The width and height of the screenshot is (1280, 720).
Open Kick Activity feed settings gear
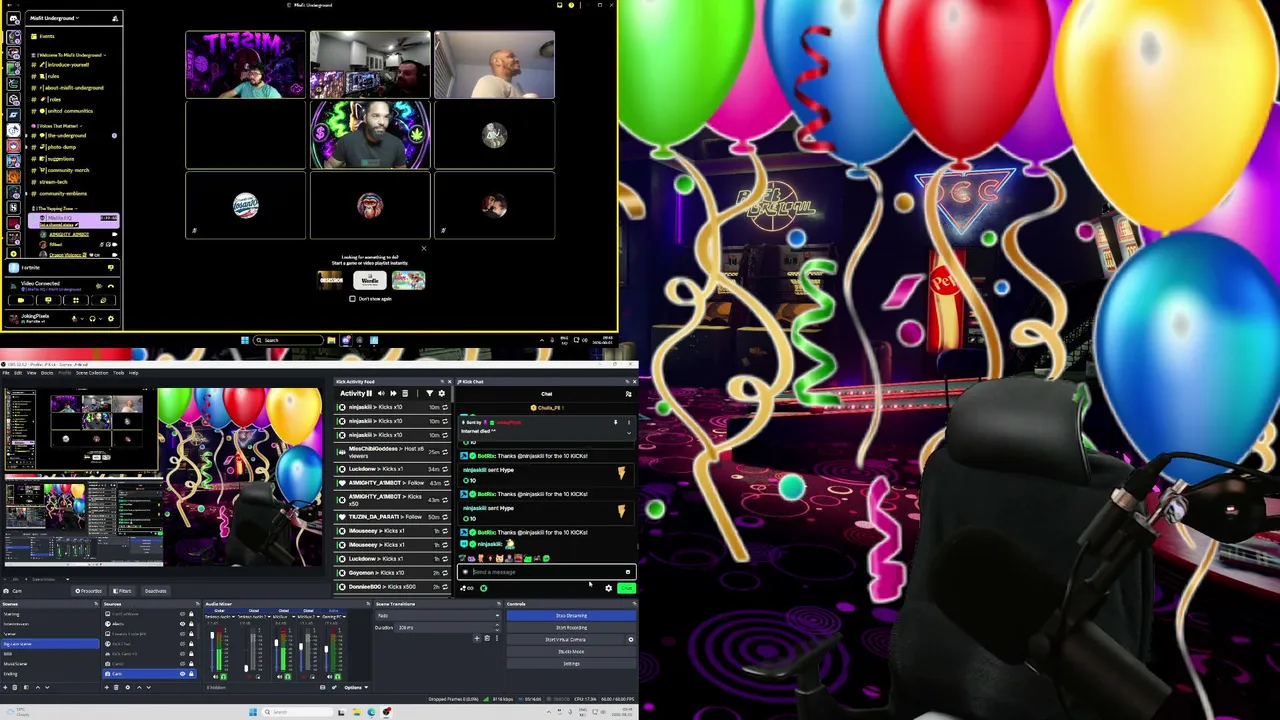(x=441, y=394)
